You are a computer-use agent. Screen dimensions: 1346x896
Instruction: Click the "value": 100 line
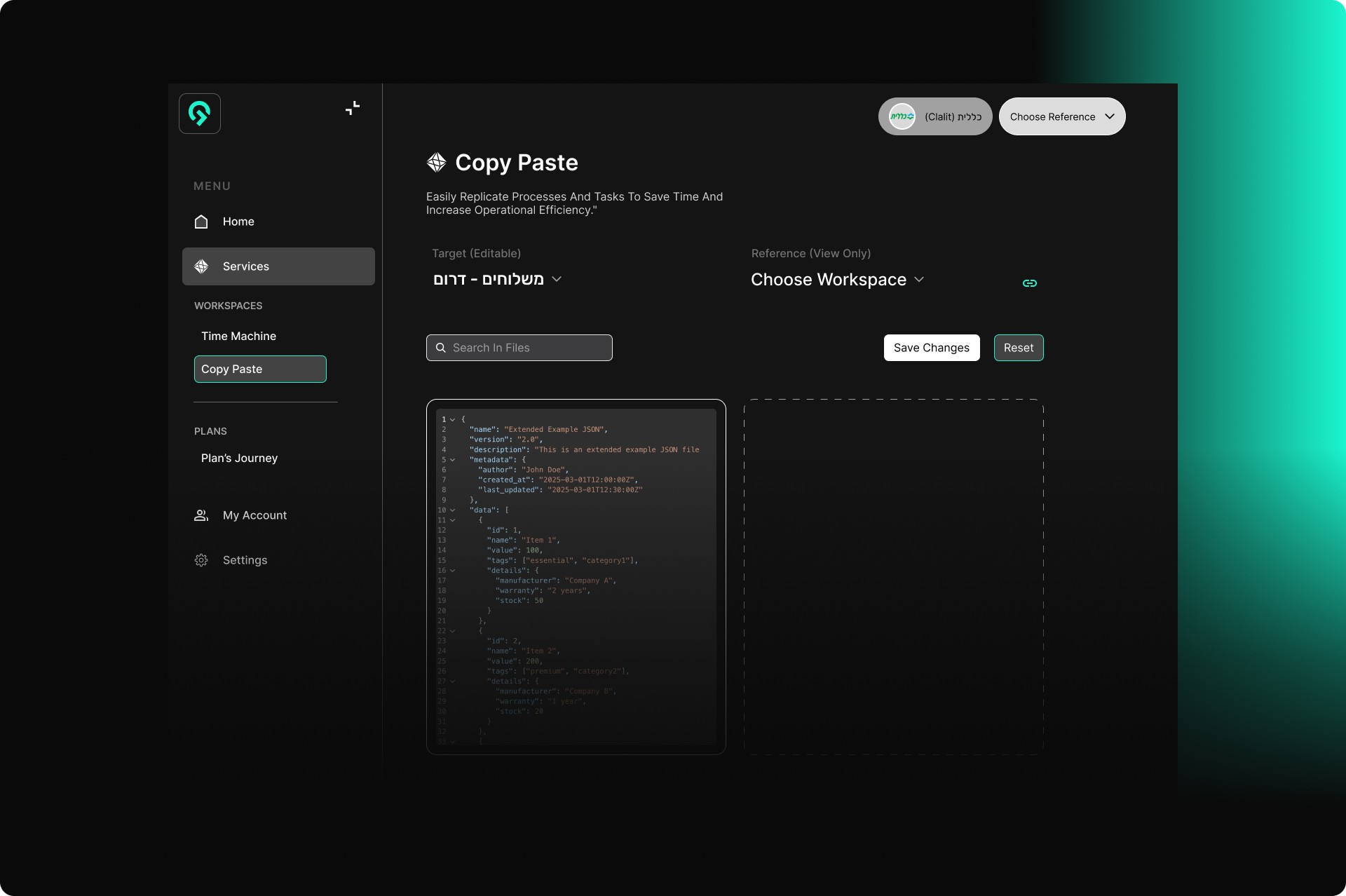click(x=515, y=550)
